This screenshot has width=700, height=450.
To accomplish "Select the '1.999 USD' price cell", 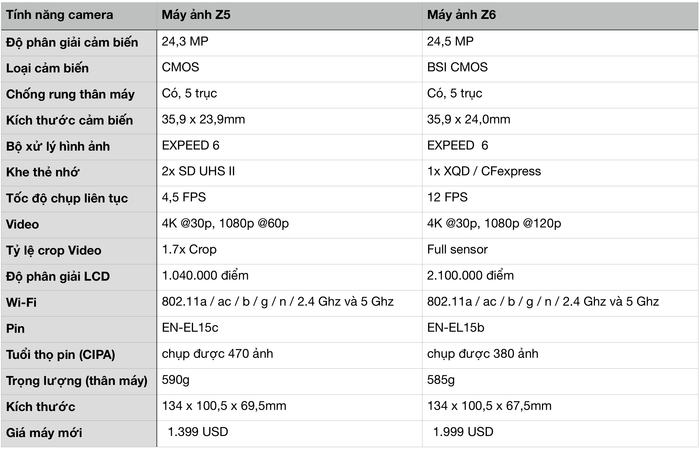I will (560, 433).
